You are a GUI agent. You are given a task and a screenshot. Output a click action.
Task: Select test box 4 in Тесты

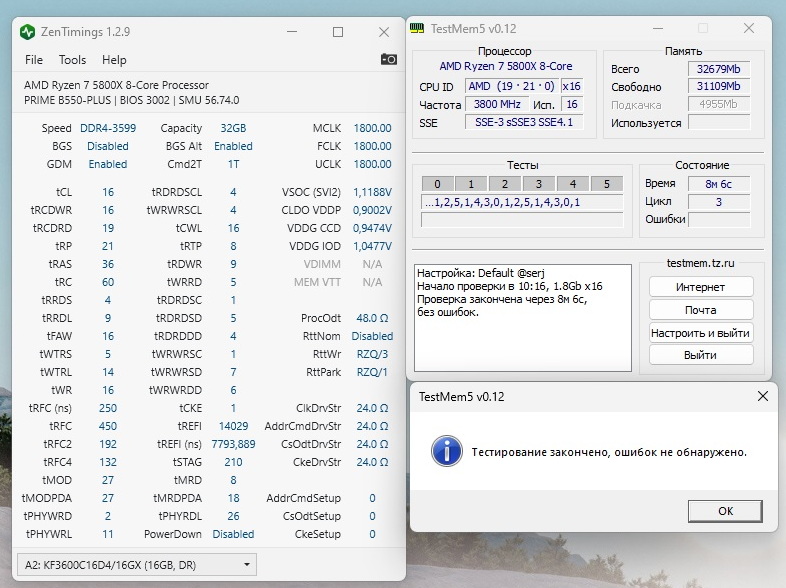573,184
